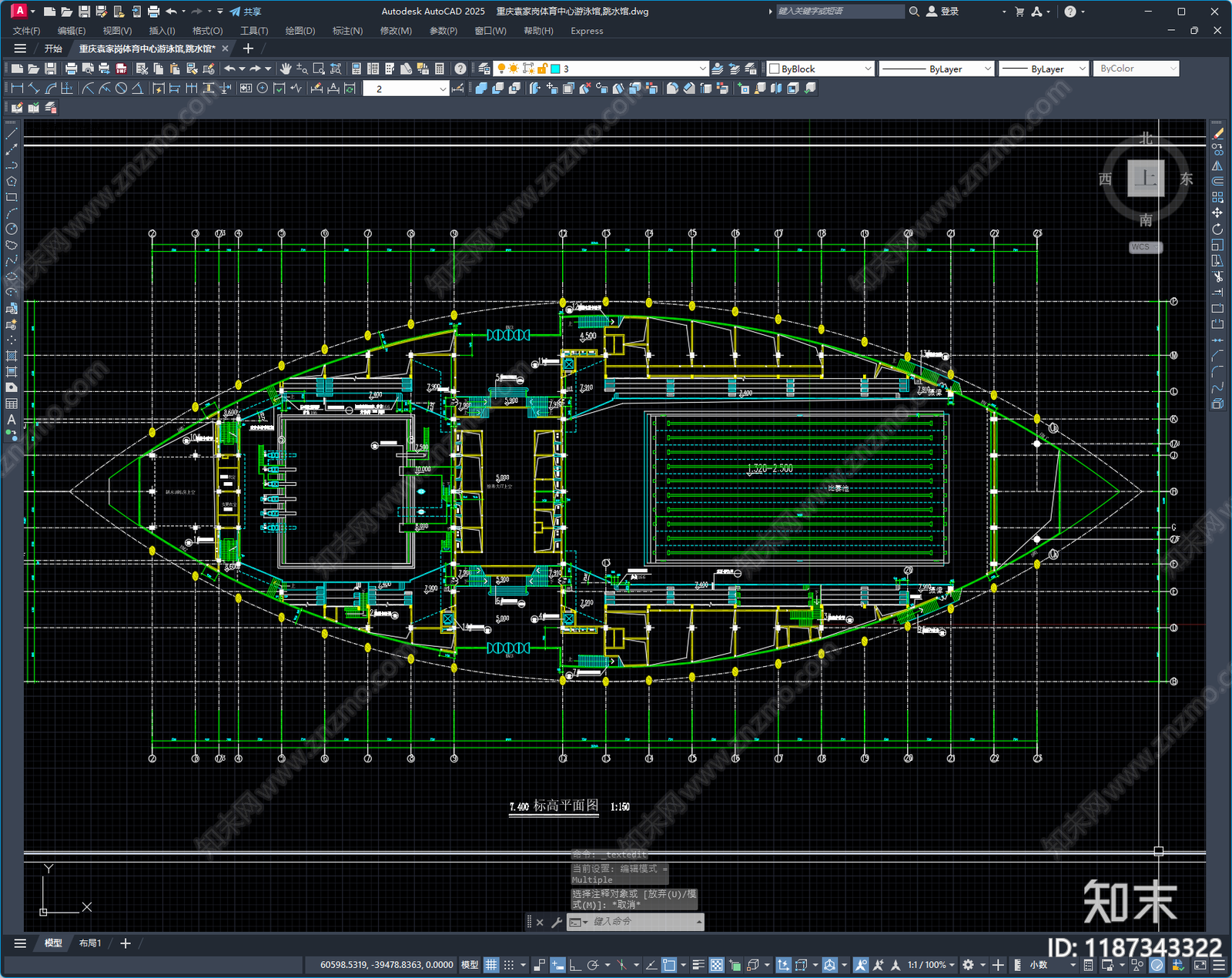Image resolution: width=1232 pixels, height=978 pixels.
Task: Click the Erase tool at right toolbar top
Action: pyautogui.click(x=1217, y=134)
